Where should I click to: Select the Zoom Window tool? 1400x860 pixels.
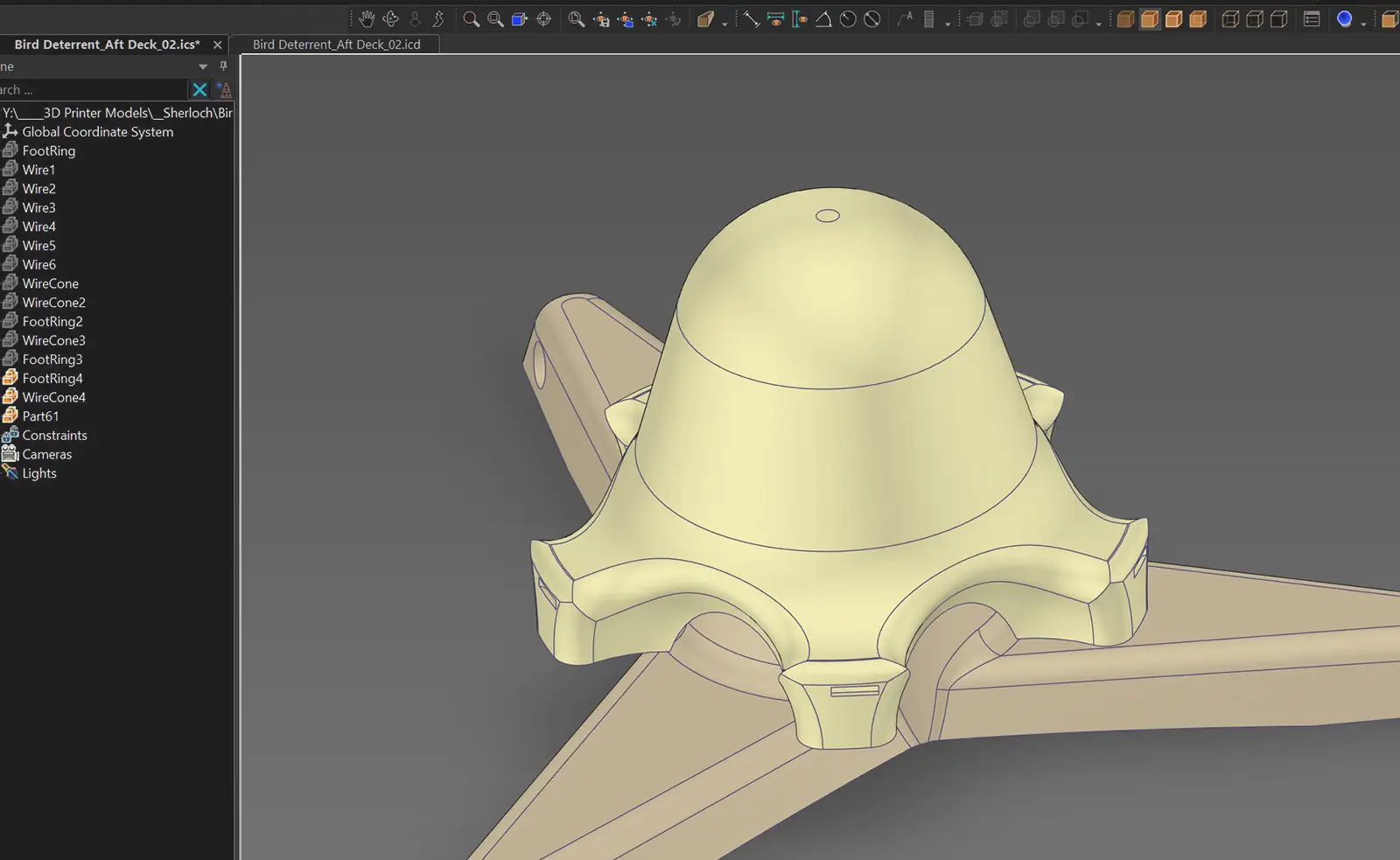coord(495,19)
